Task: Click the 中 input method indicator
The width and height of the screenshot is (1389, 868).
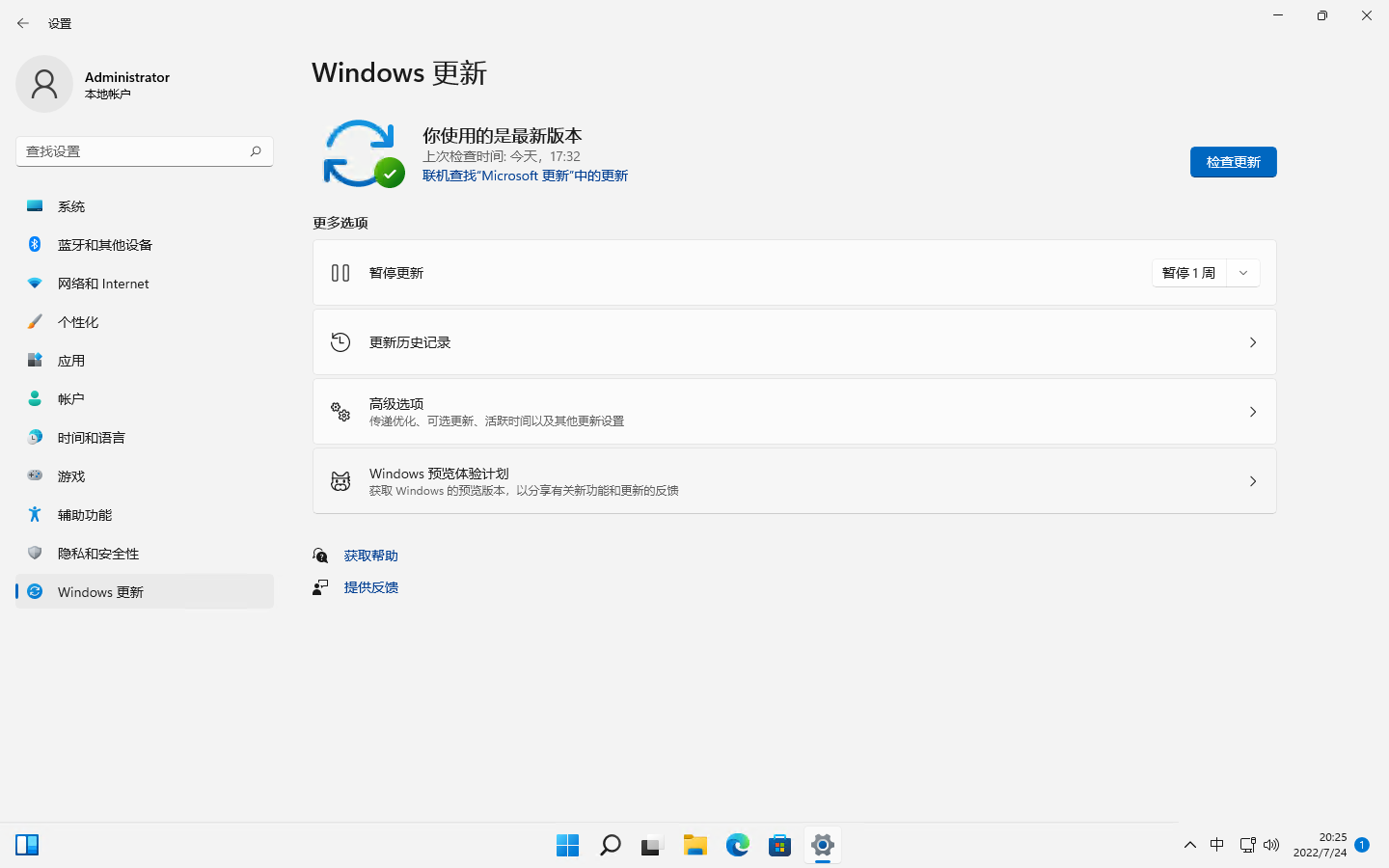Action: click(x=1217, y=845)
